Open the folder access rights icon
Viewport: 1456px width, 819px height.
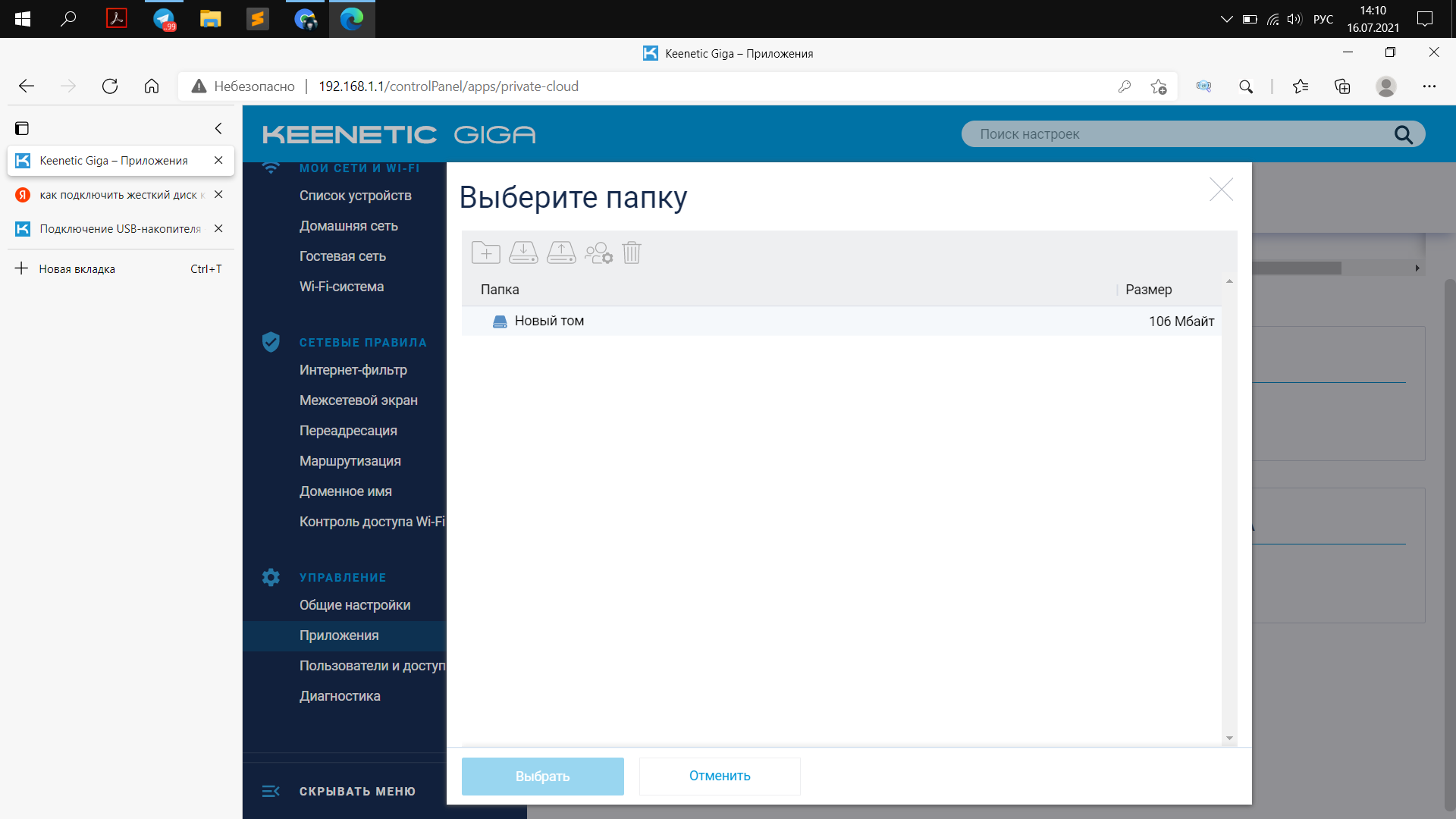click(598, 253)
